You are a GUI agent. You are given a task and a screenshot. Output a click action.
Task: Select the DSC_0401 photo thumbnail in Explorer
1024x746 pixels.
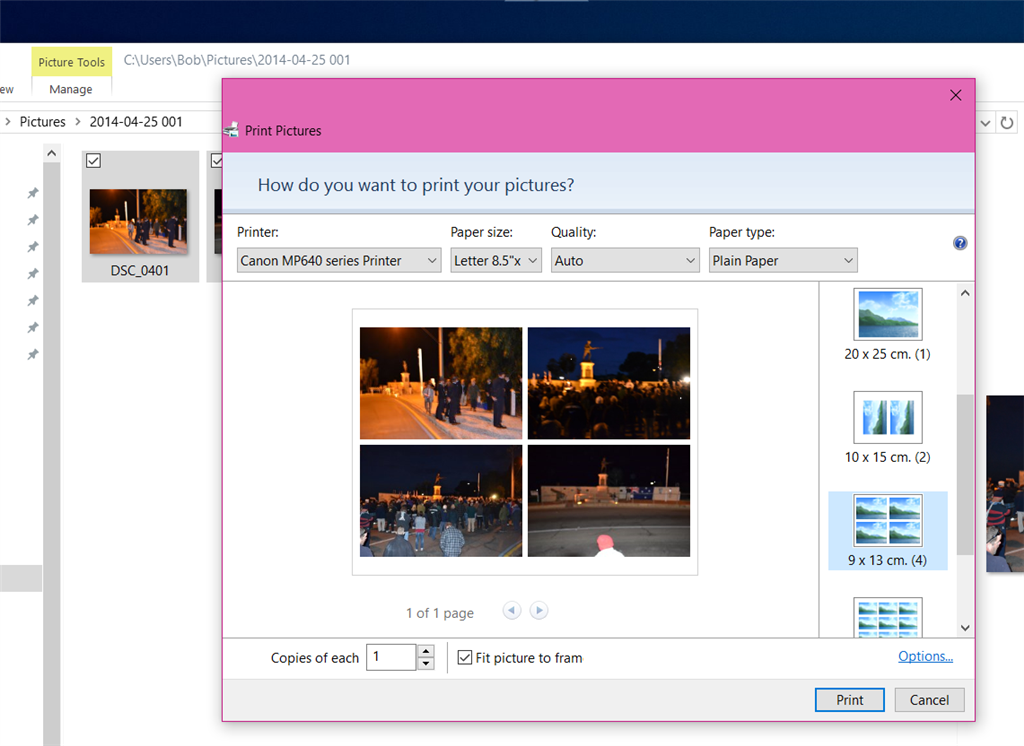click(x=138, y=221)
